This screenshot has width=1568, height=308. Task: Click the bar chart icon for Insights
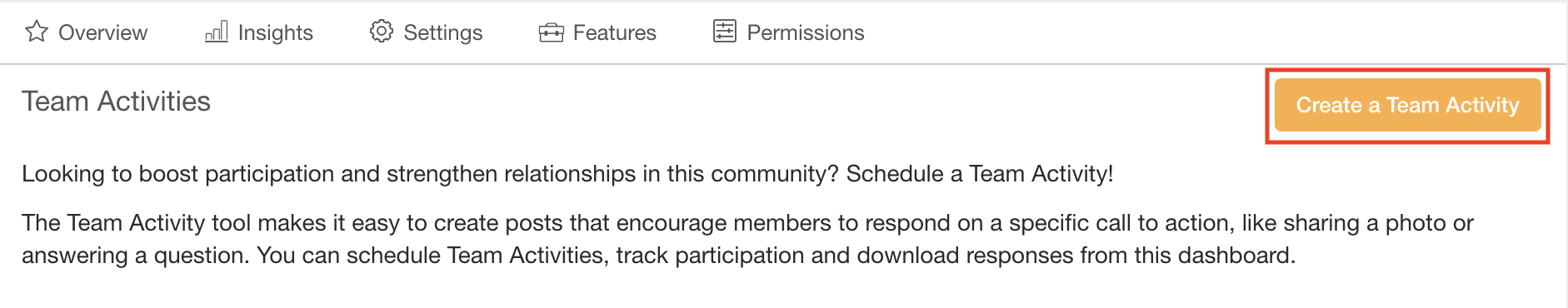217,32
